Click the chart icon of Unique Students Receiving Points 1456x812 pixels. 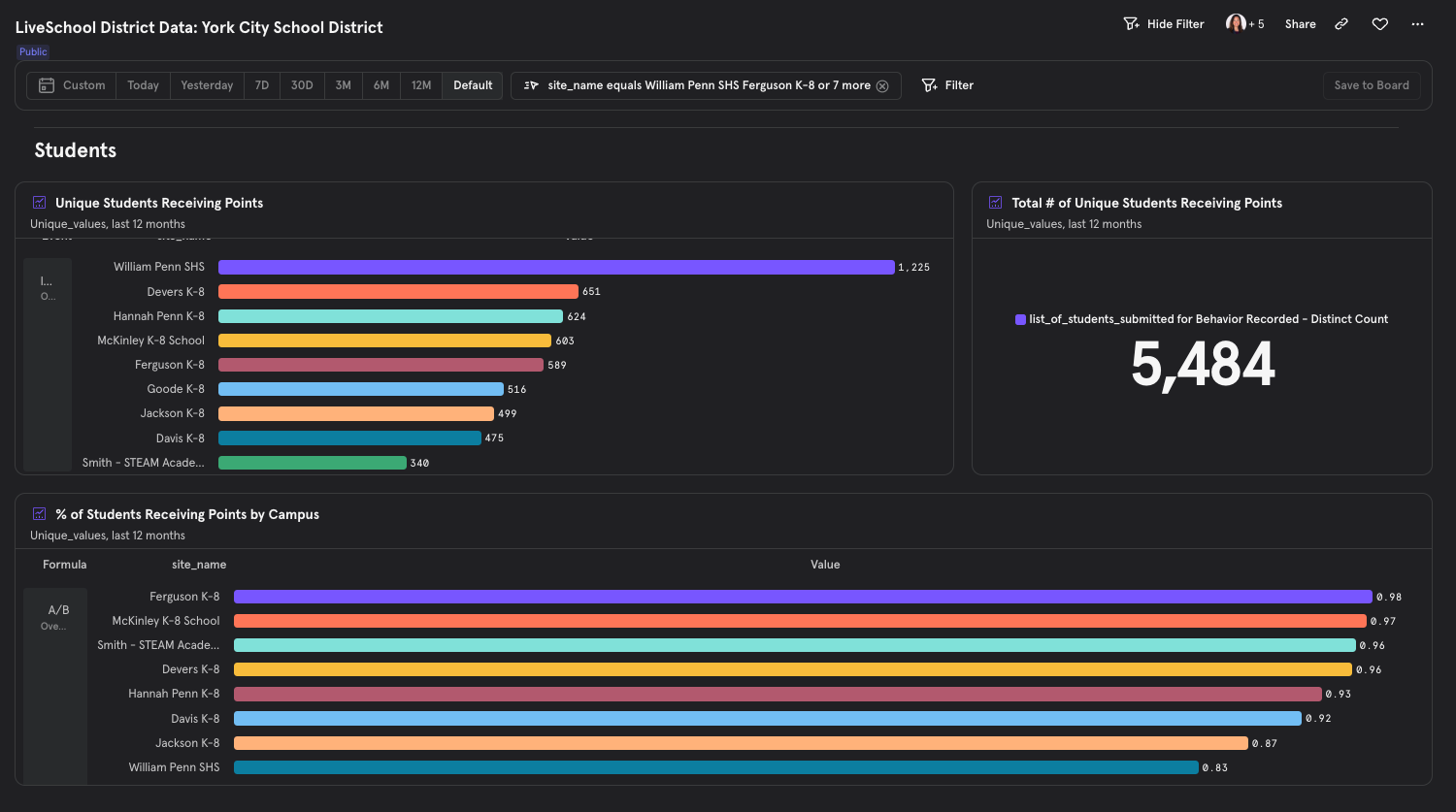click(40, 203)
